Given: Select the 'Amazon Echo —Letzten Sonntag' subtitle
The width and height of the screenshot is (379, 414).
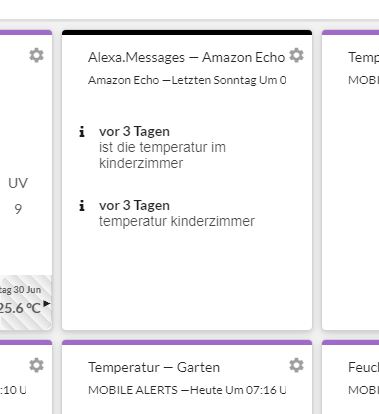Looking at the screenshot, I should click(x=187, y=80).
